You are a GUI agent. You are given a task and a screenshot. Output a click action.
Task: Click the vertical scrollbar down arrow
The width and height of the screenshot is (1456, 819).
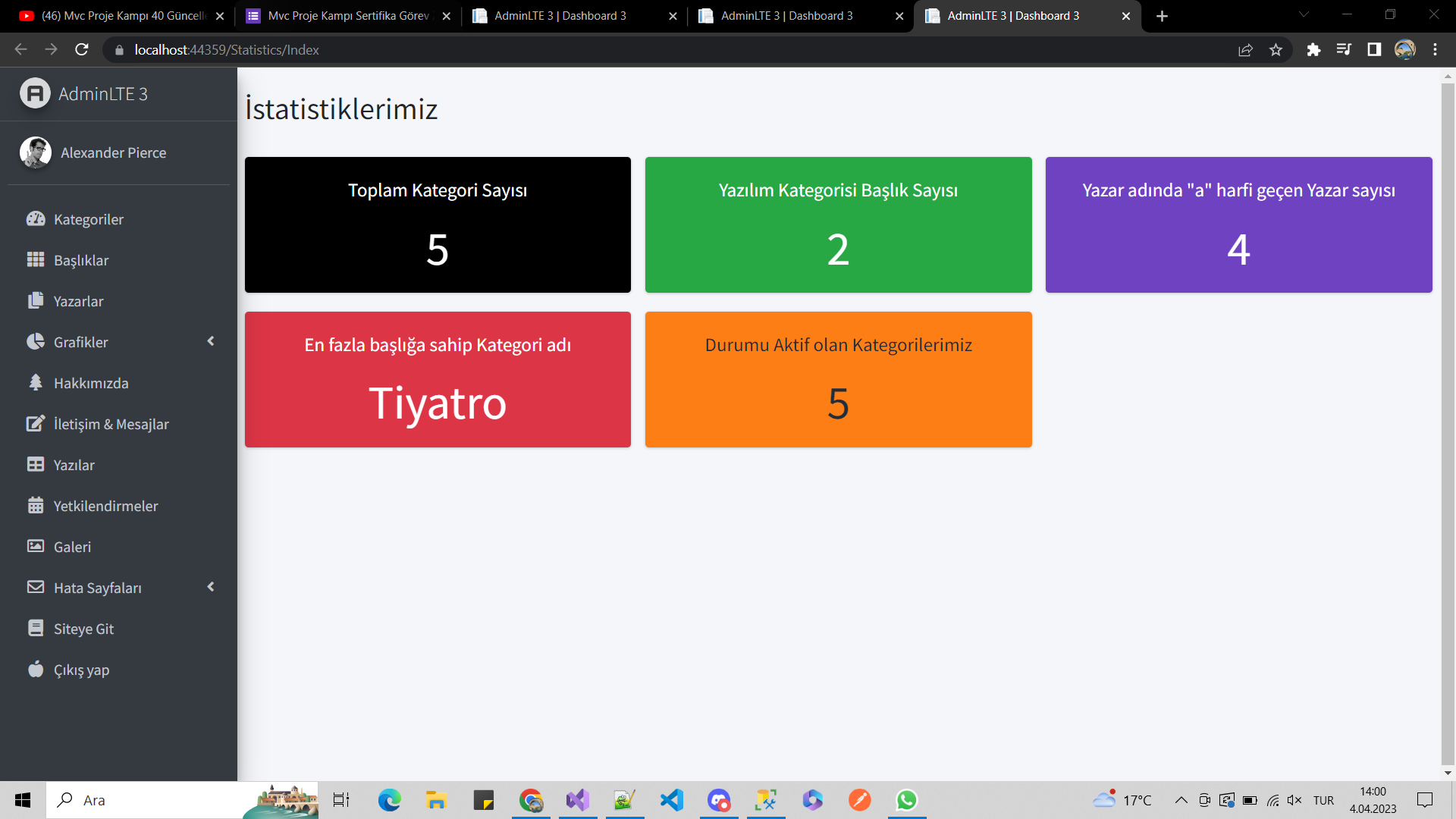1447,773
